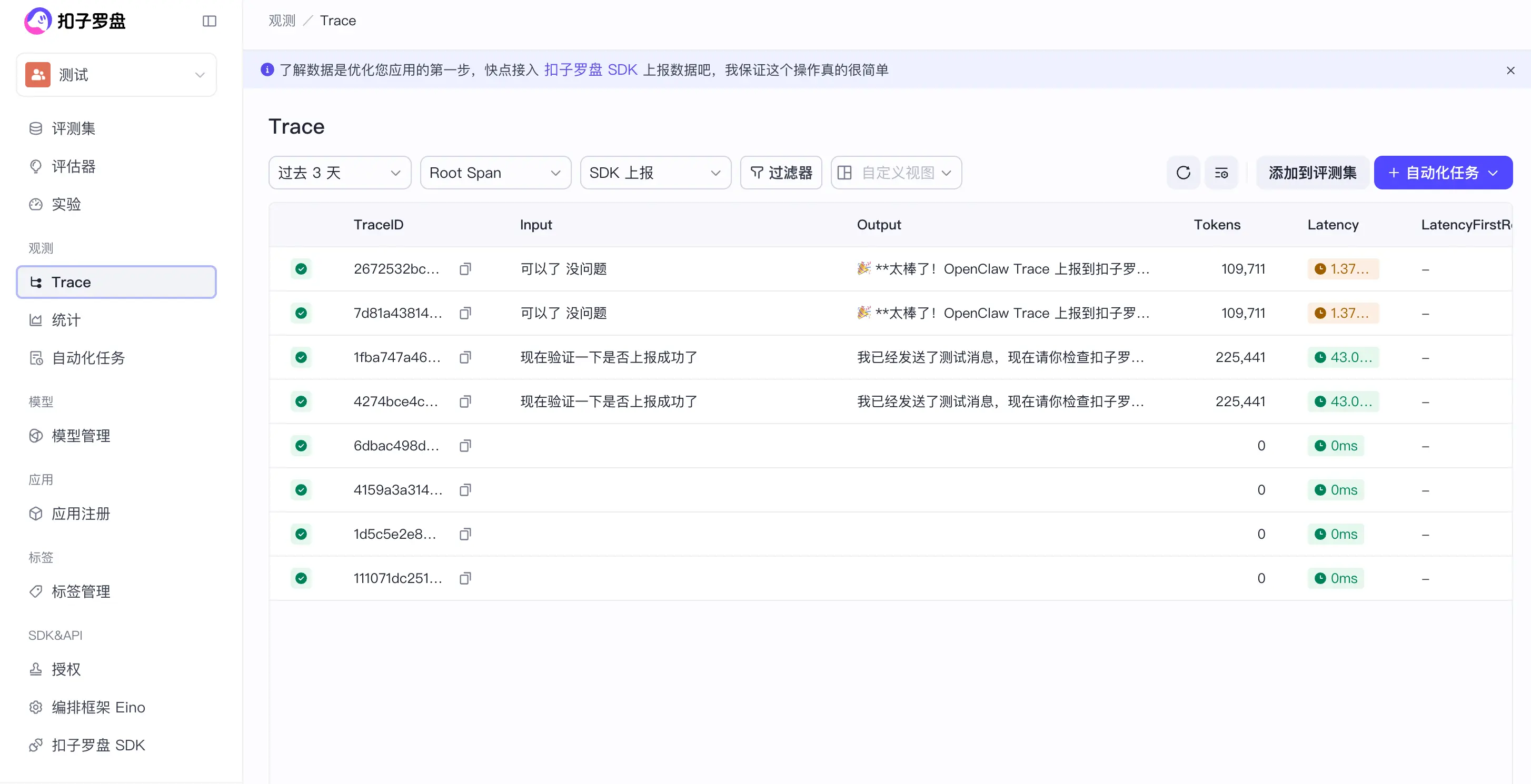Click TraceID text 1fba747a46…
This screenshot has width=1531, height=784.
[397, 358]
